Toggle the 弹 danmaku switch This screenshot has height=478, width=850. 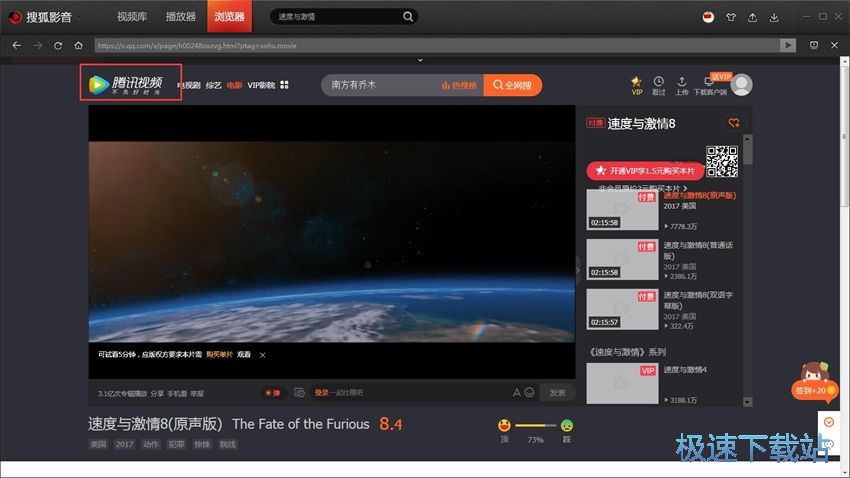(x=272, y=393)
